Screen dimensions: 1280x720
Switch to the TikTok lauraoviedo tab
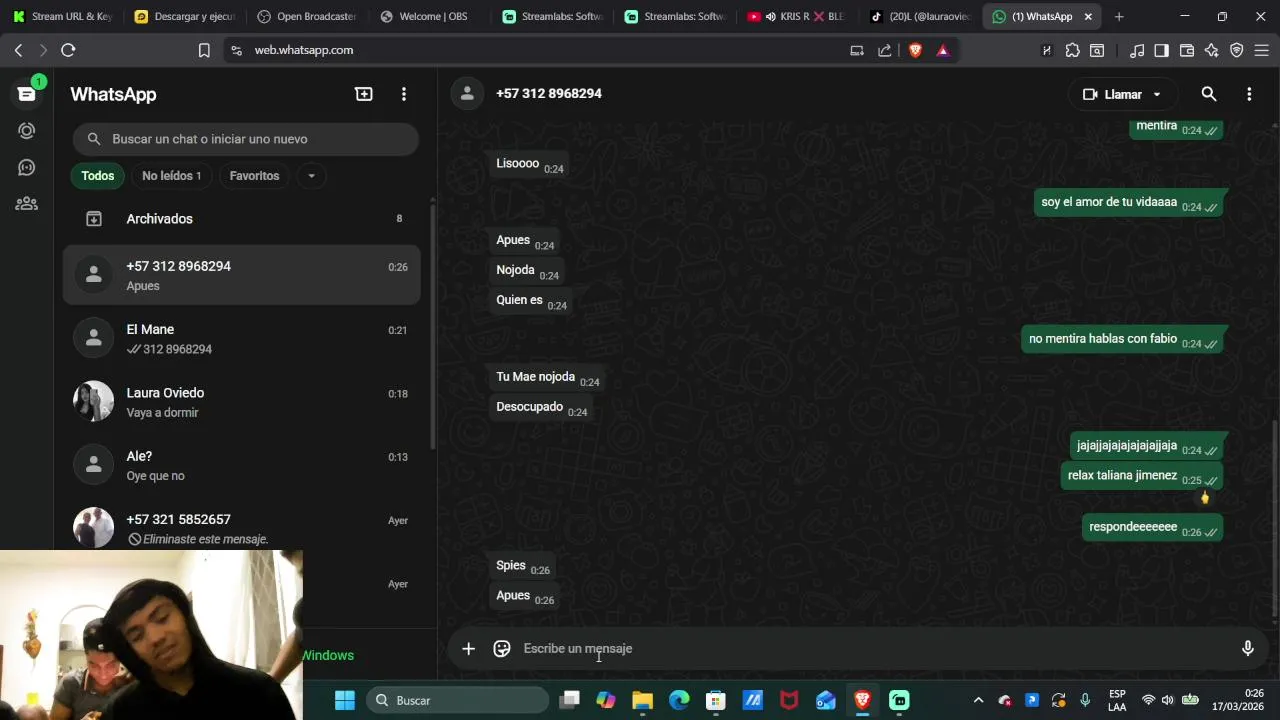point(920,16)
